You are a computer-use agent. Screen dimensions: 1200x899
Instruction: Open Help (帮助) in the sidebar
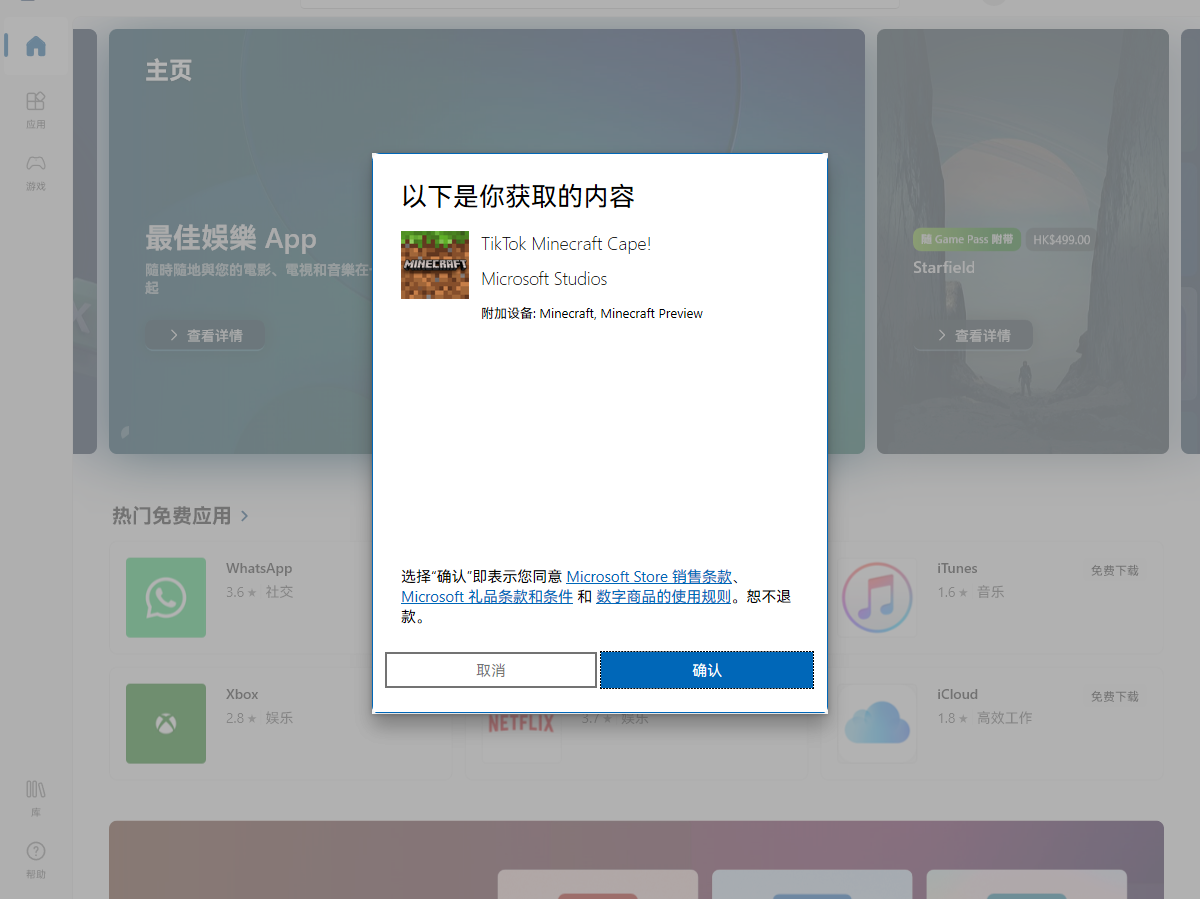36,859
